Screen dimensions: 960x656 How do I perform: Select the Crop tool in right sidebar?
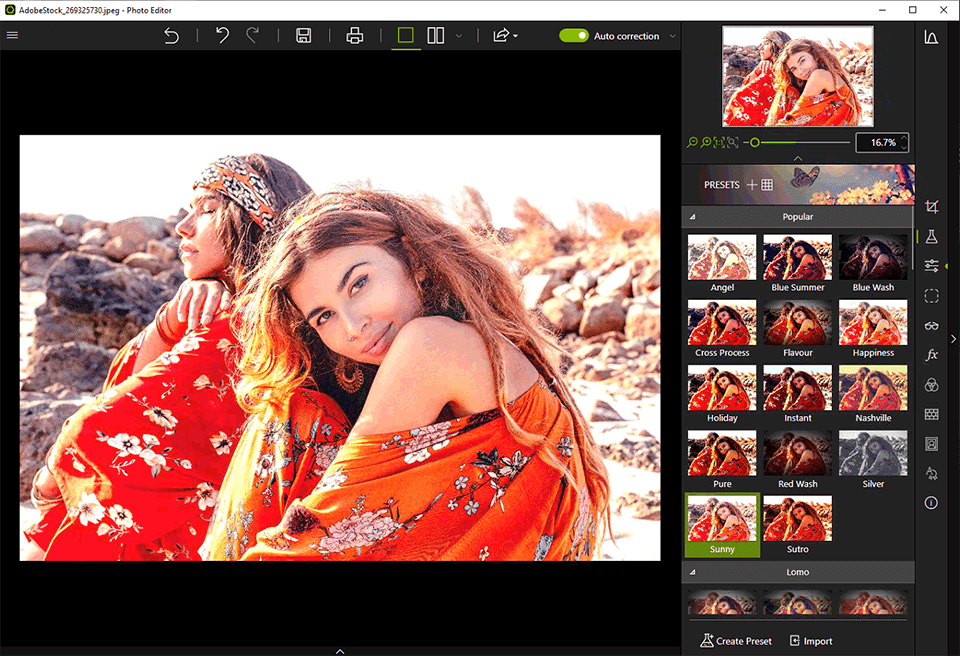(x=931, y=207)
